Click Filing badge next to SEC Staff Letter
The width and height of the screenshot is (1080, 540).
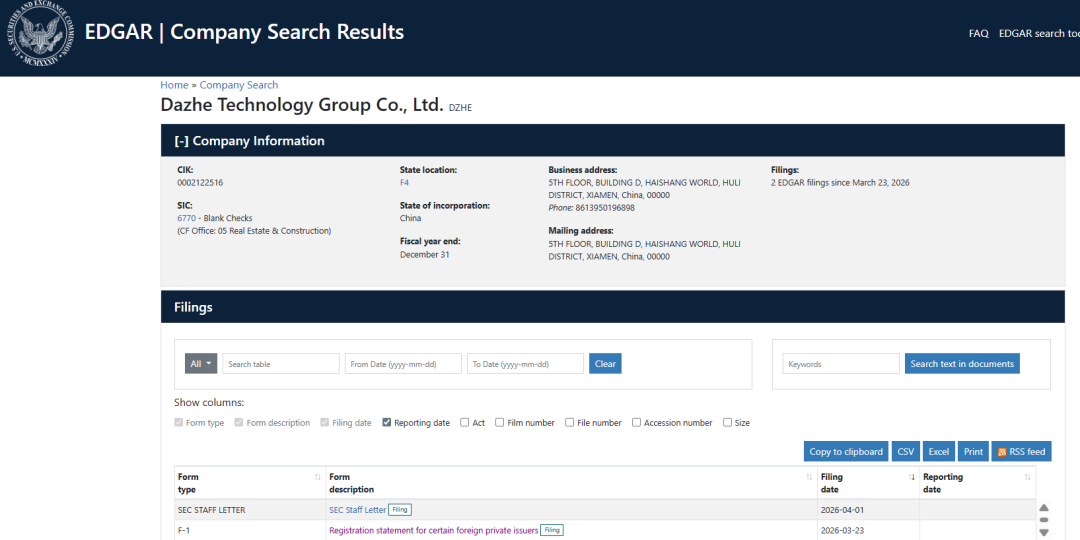pyautogui.click(x=400, y=510)
